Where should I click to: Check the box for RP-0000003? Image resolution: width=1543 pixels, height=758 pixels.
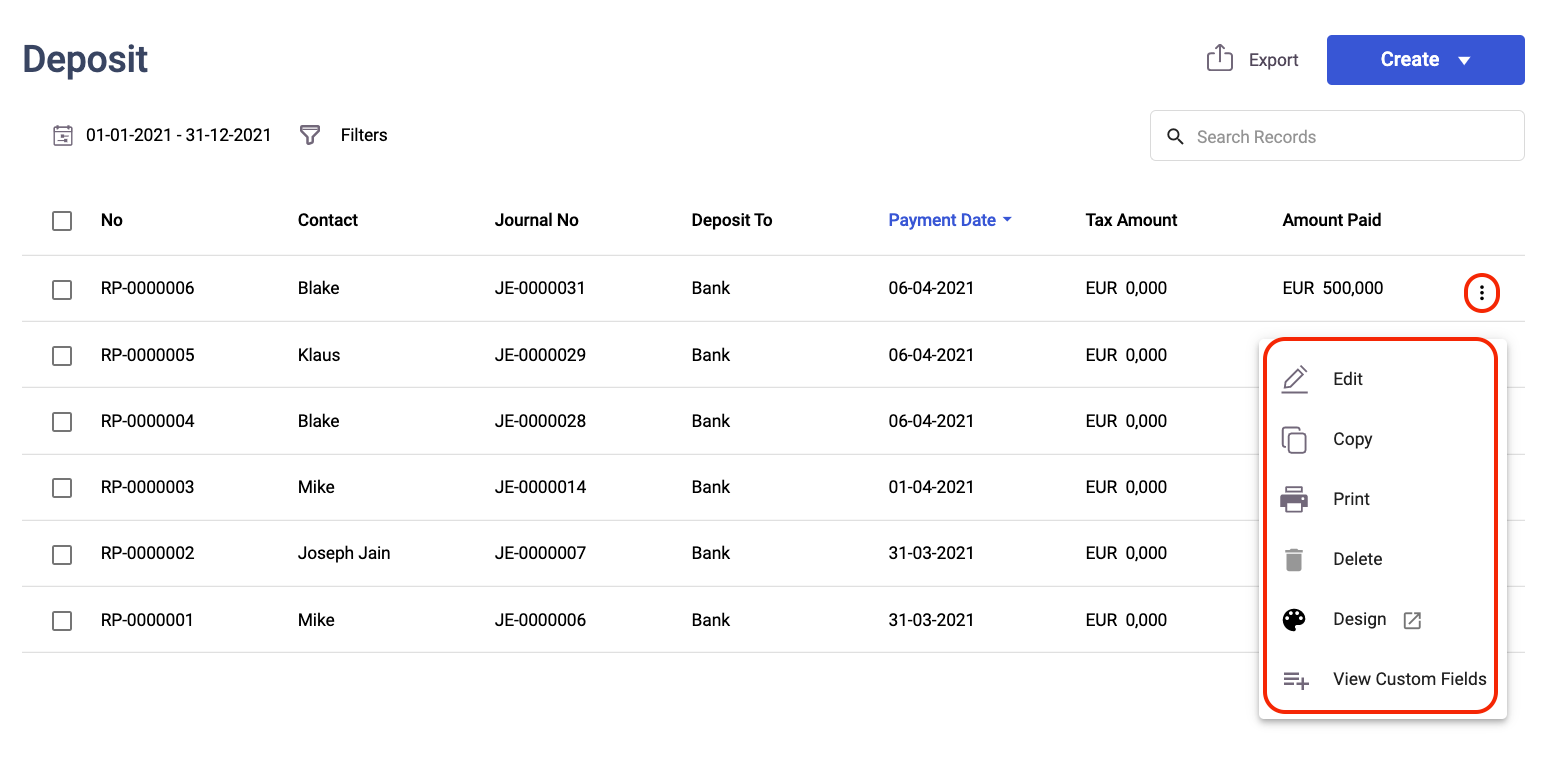pos(62,487)
